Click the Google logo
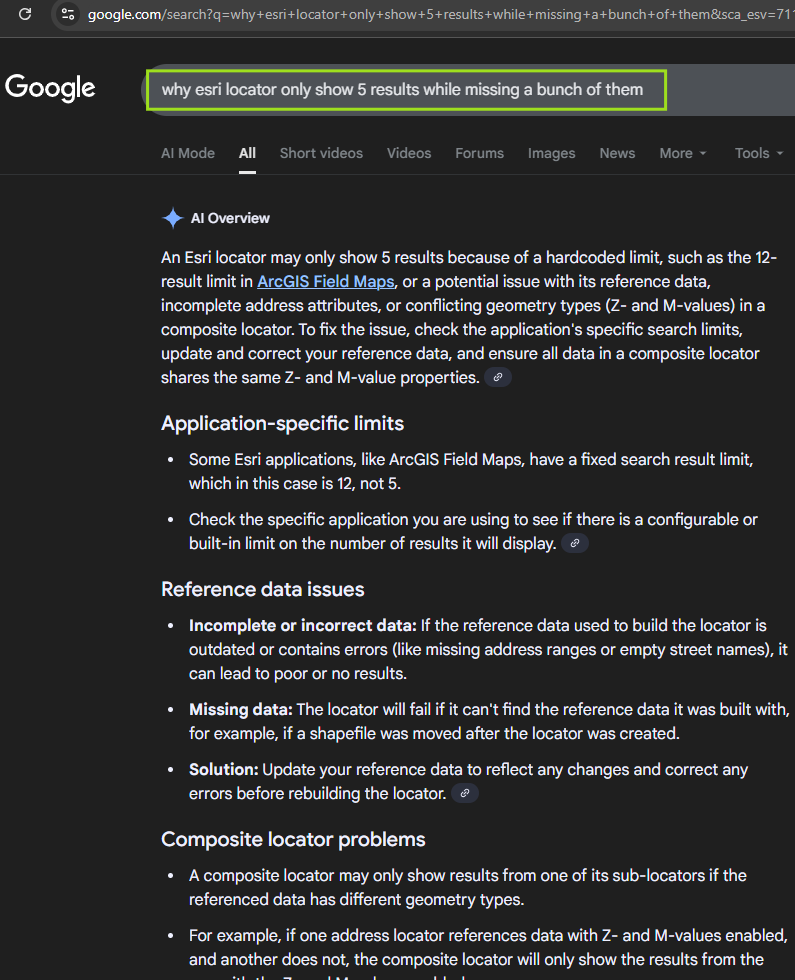 point(50,88)
